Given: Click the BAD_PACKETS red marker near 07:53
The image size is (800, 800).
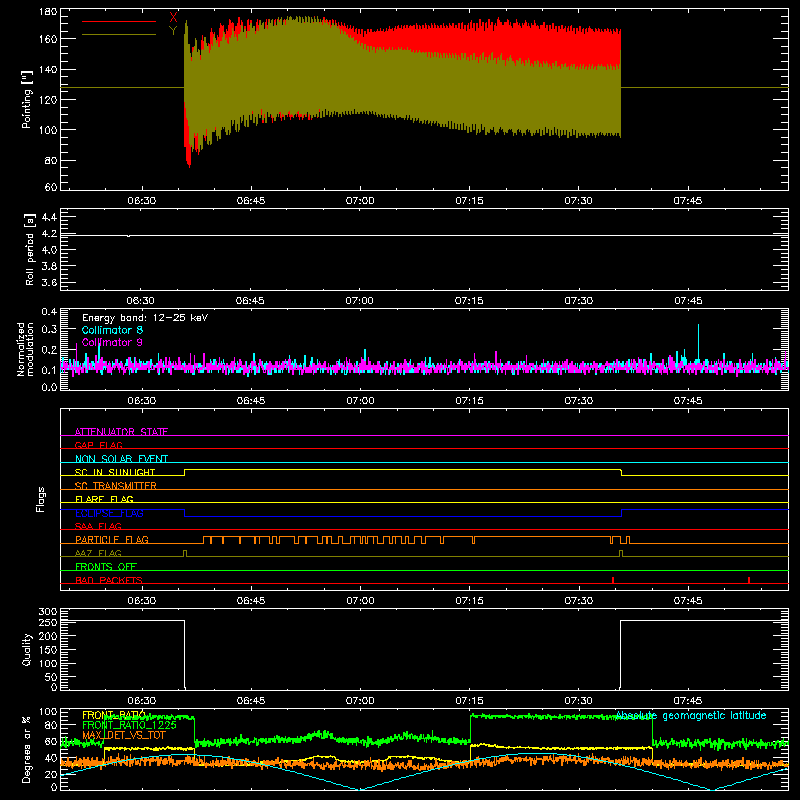Looking at the screenshot, I should pyautogui.click(x=748, y=580).
